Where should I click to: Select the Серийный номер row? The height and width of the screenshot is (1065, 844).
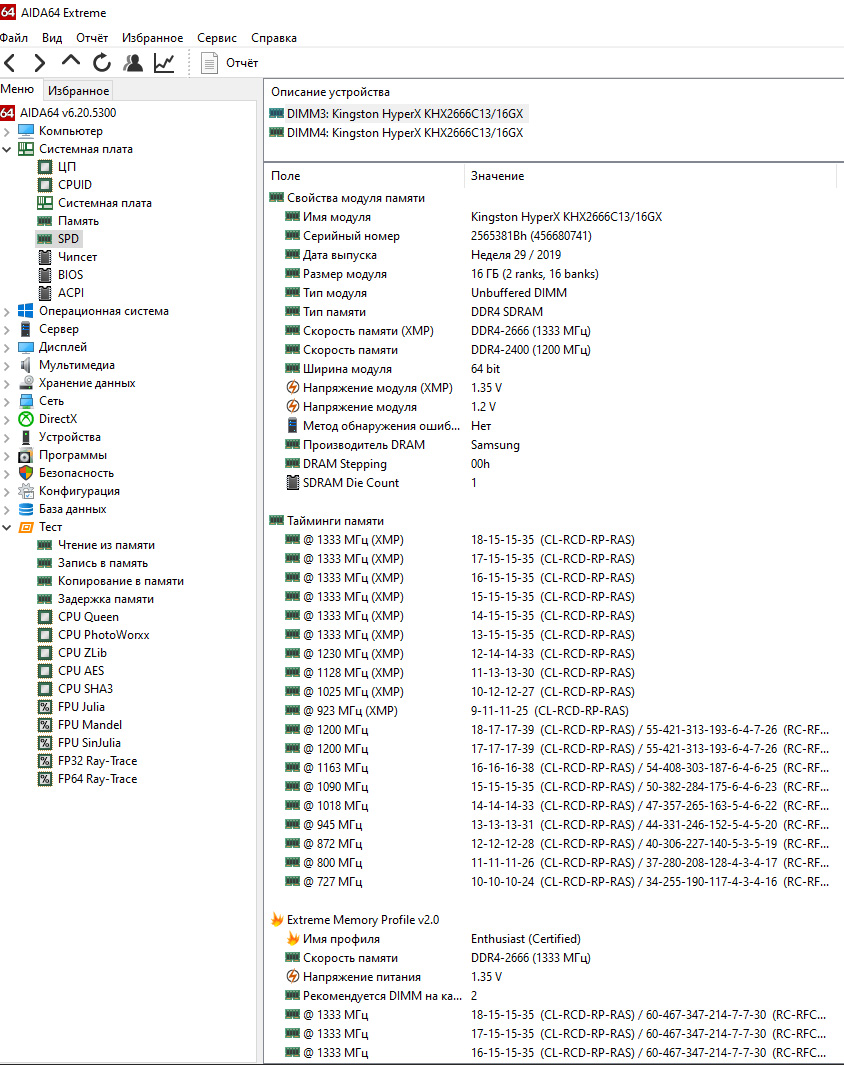[x=553, y=236]
